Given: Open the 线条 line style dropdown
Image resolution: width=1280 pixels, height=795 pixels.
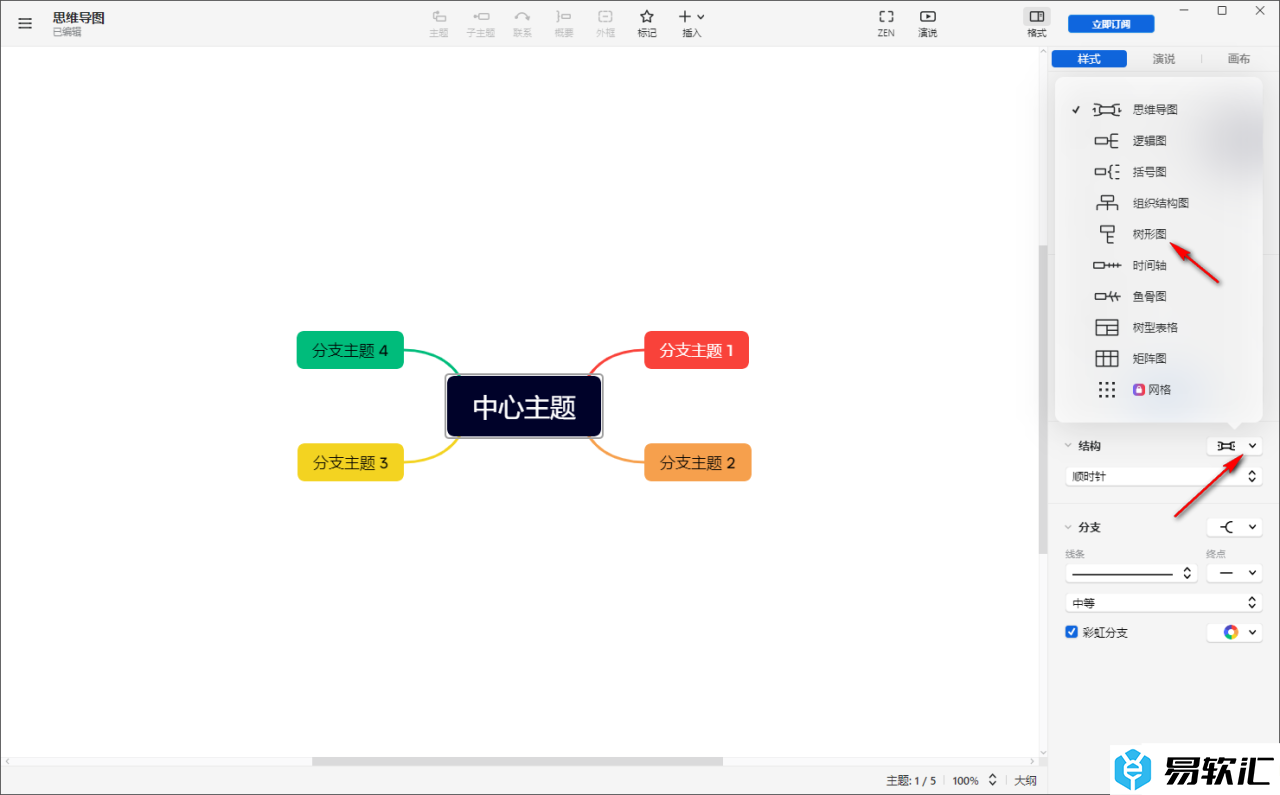Looking at the screenshot, I should pos(1131,573).
